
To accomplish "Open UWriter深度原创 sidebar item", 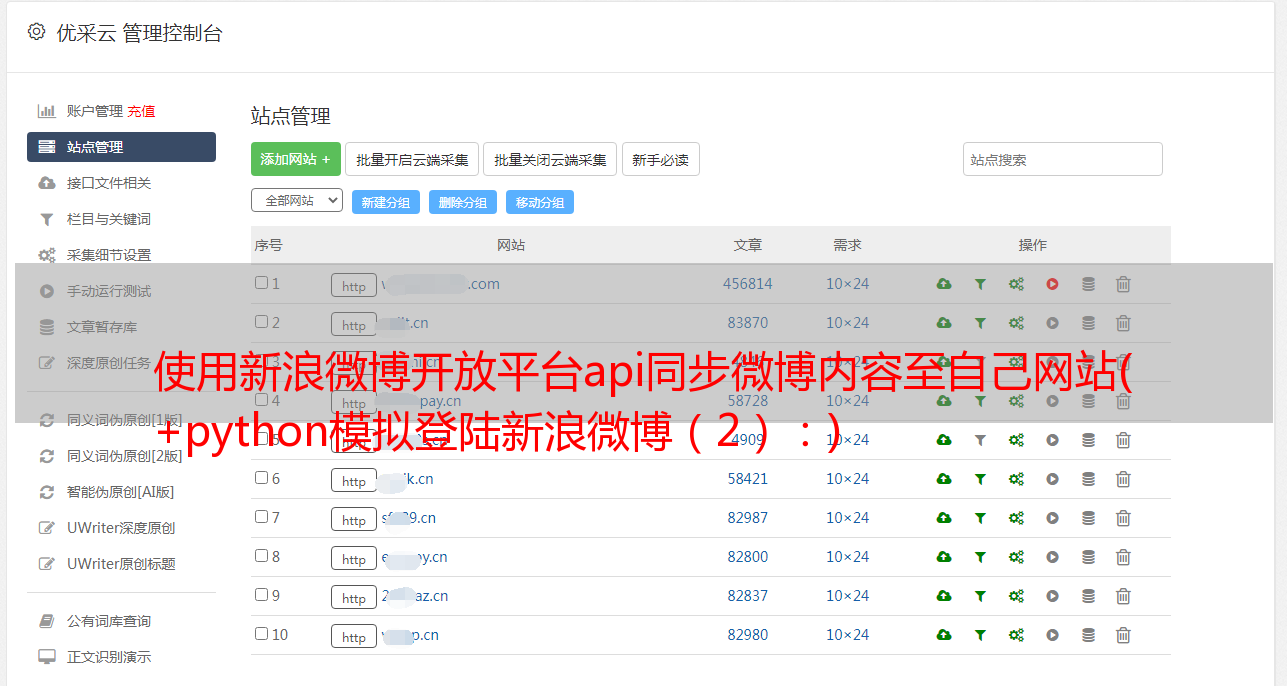I will [x=121, y=528].
